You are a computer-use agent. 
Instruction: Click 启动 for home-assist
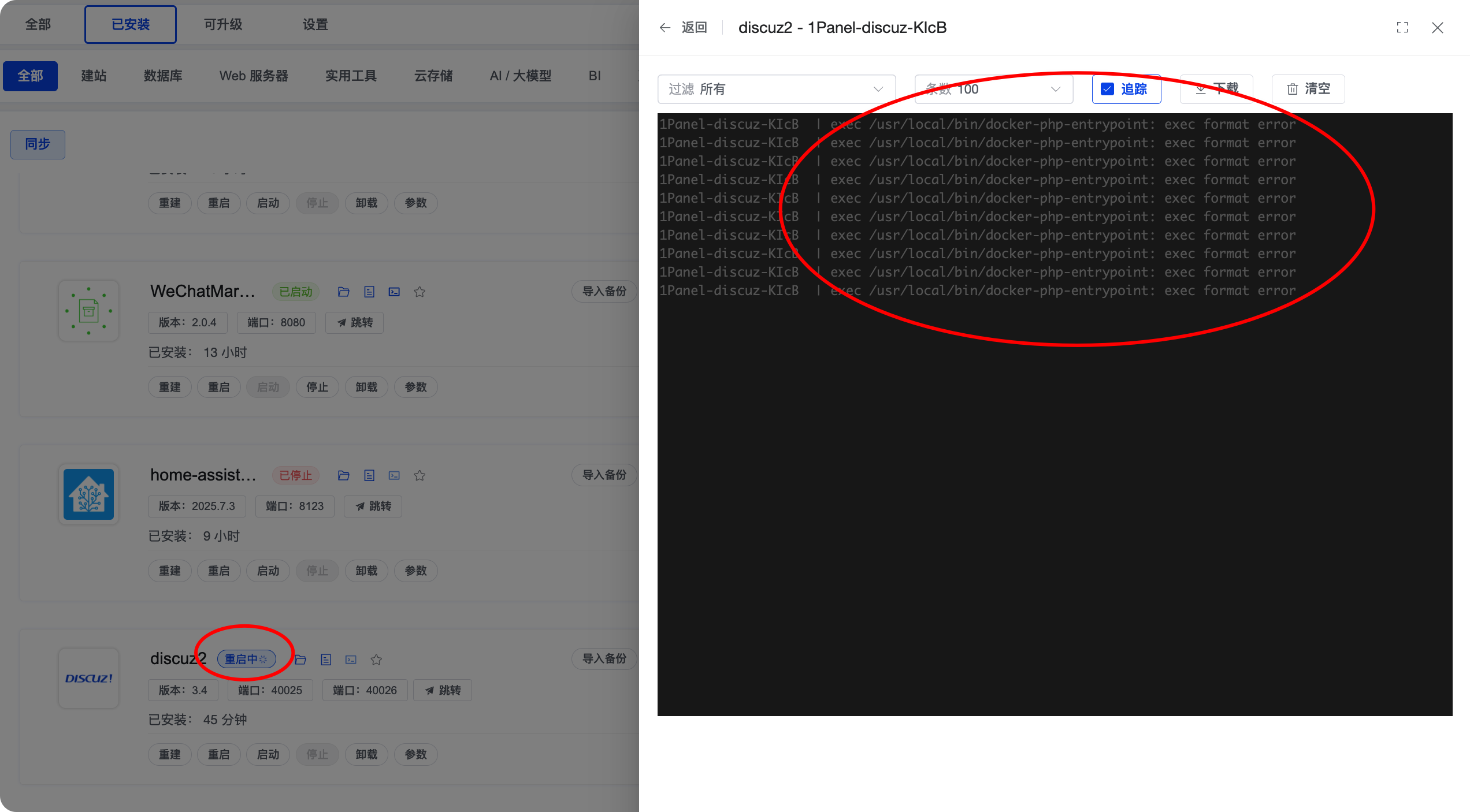(x=268, y=571)
